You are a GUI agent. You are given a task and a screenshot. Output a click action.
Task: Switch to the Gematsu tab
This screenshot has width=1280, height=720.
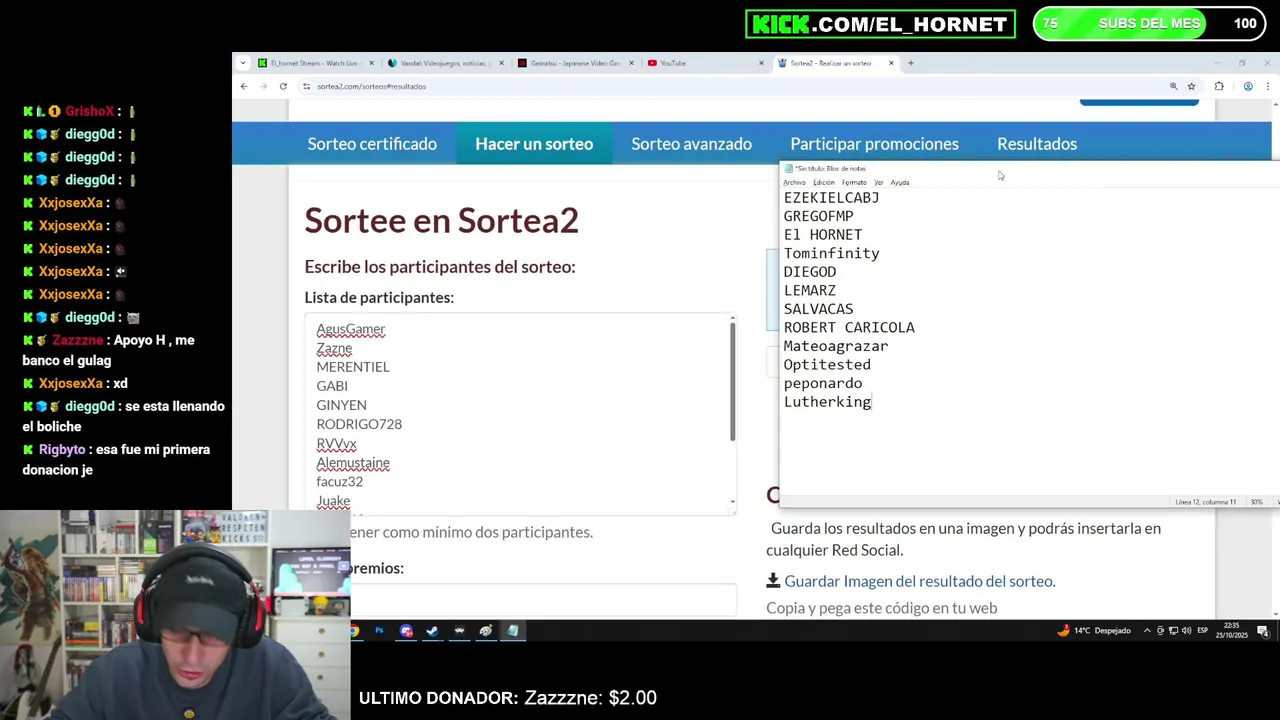[x=575, y=63]
